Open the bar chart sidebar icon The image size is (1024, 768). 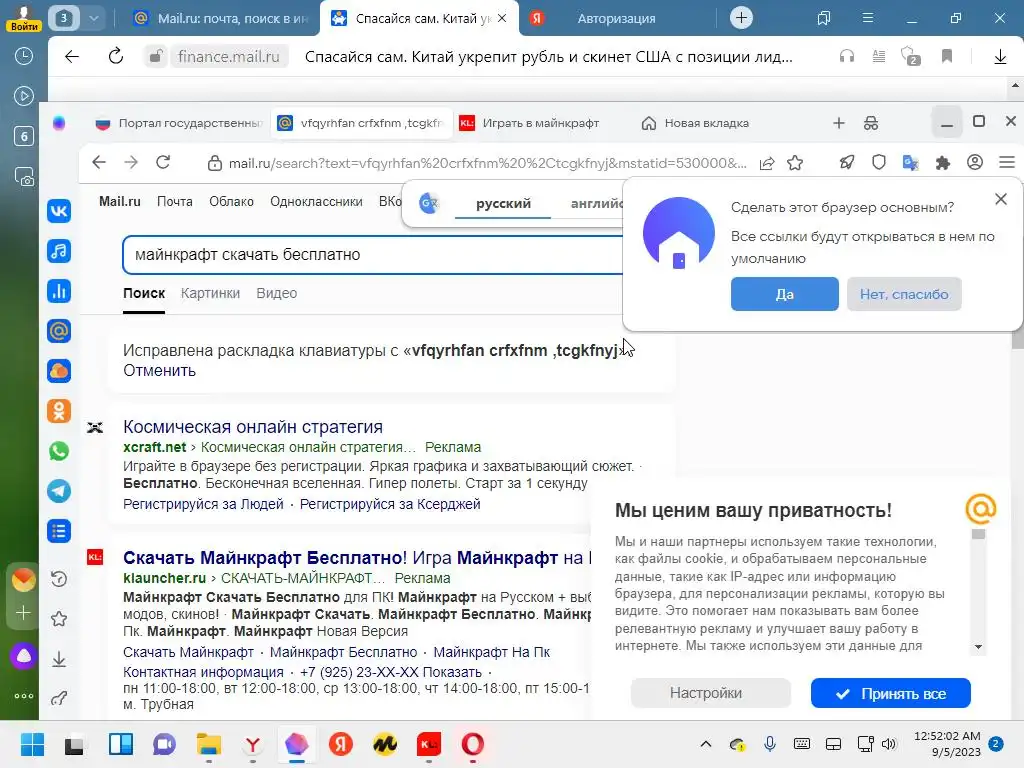(59, 291)
